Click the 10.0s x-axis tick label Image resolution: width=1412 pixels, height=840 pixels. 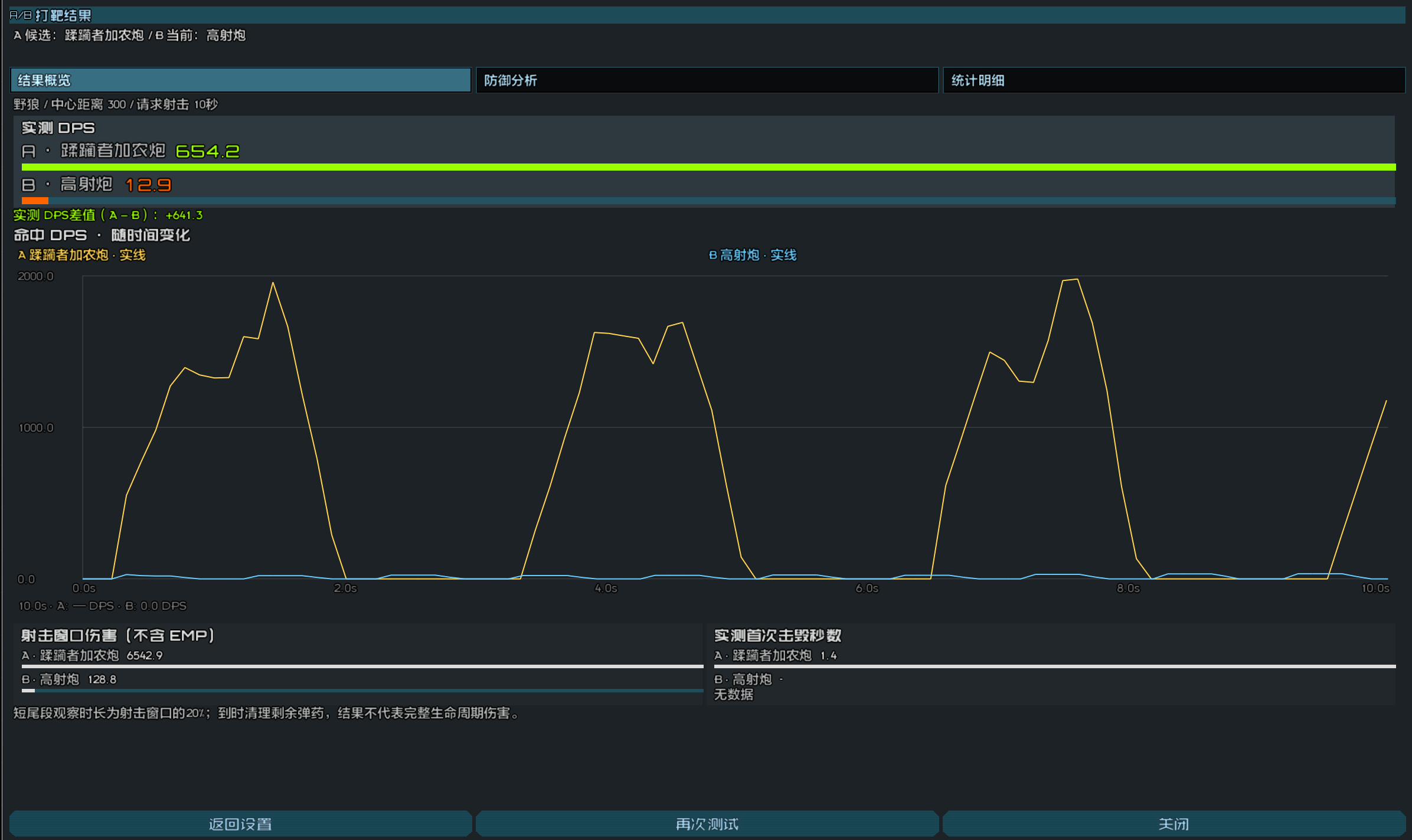click(1375, 588)
